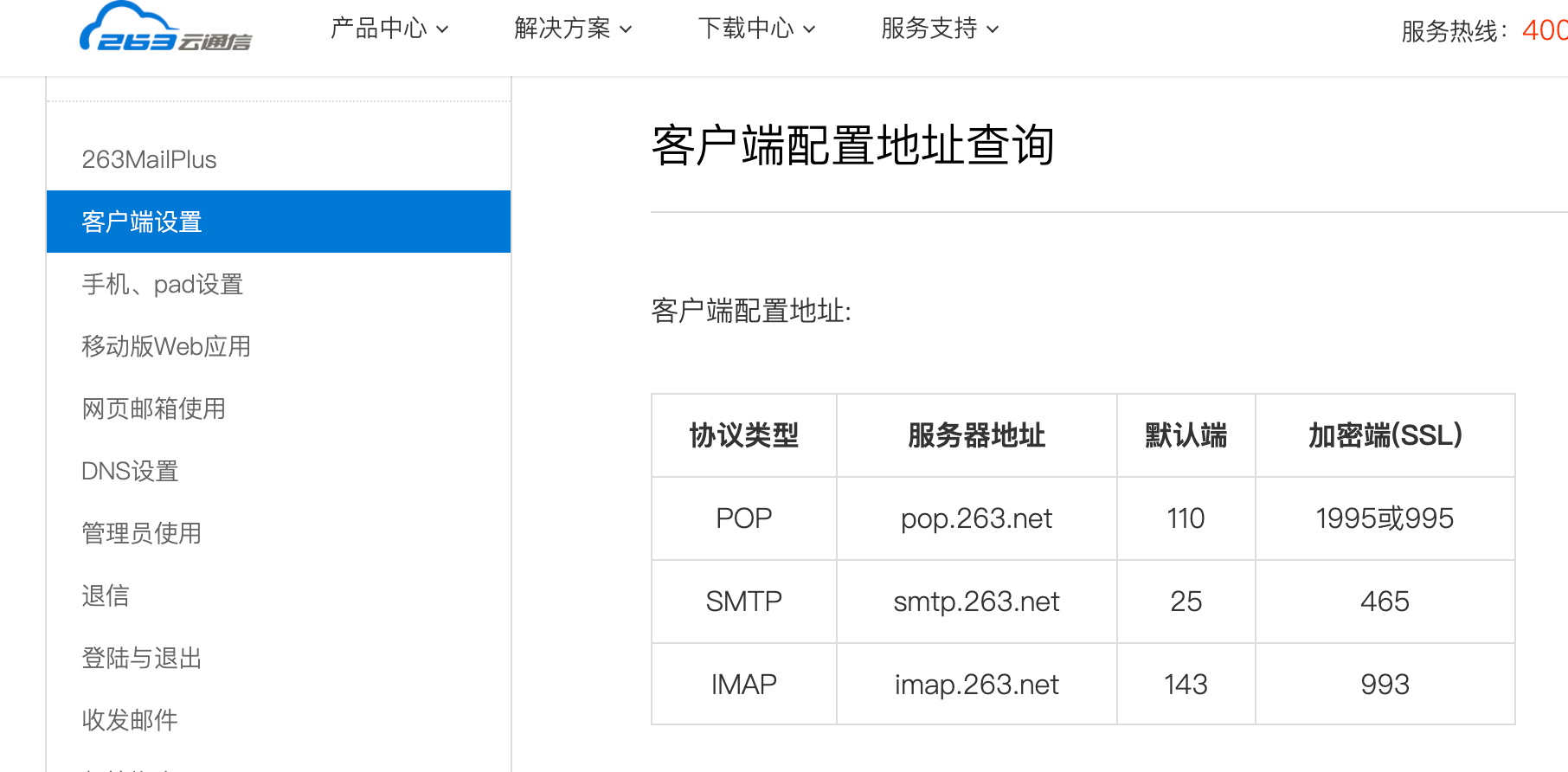Click the imap.263.net server address
Screen dimensions: 1568x772
tap(977, 685)
